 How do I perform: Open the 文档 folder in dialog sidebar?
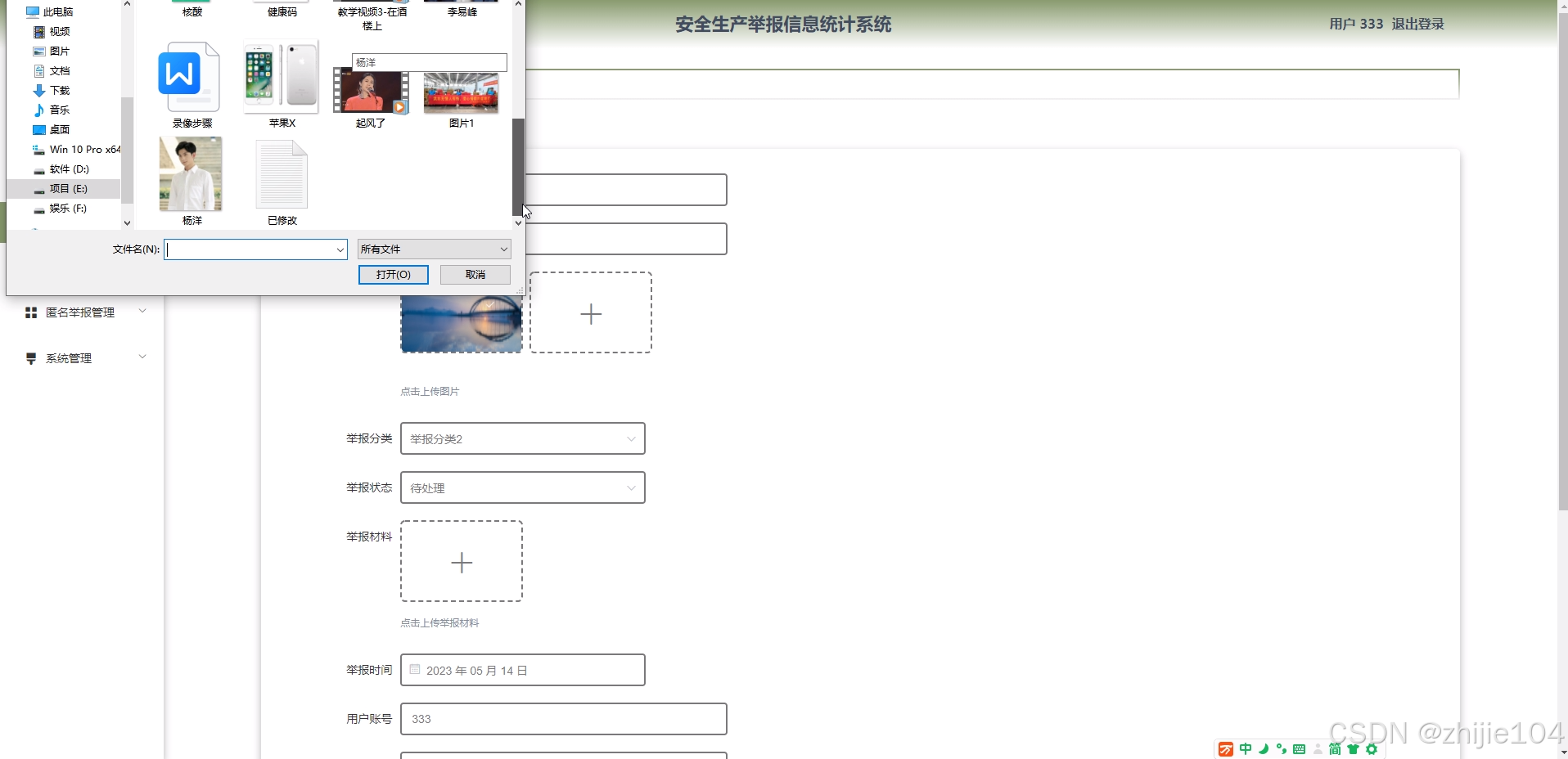pyautogui.click(x=52, y=71)
